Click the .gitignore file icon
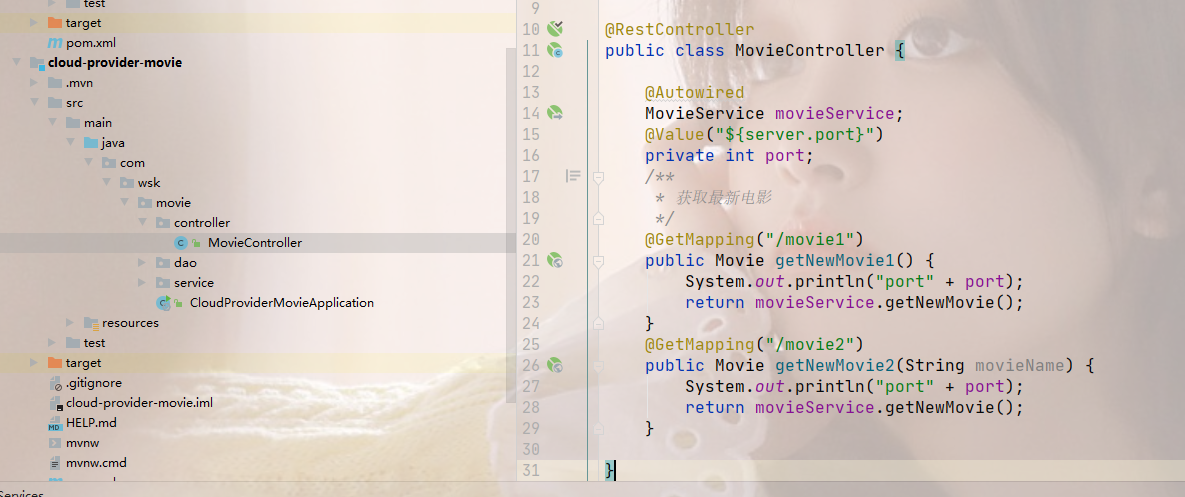The height and width of the screenshot is (497, 1185). (55, 383)
